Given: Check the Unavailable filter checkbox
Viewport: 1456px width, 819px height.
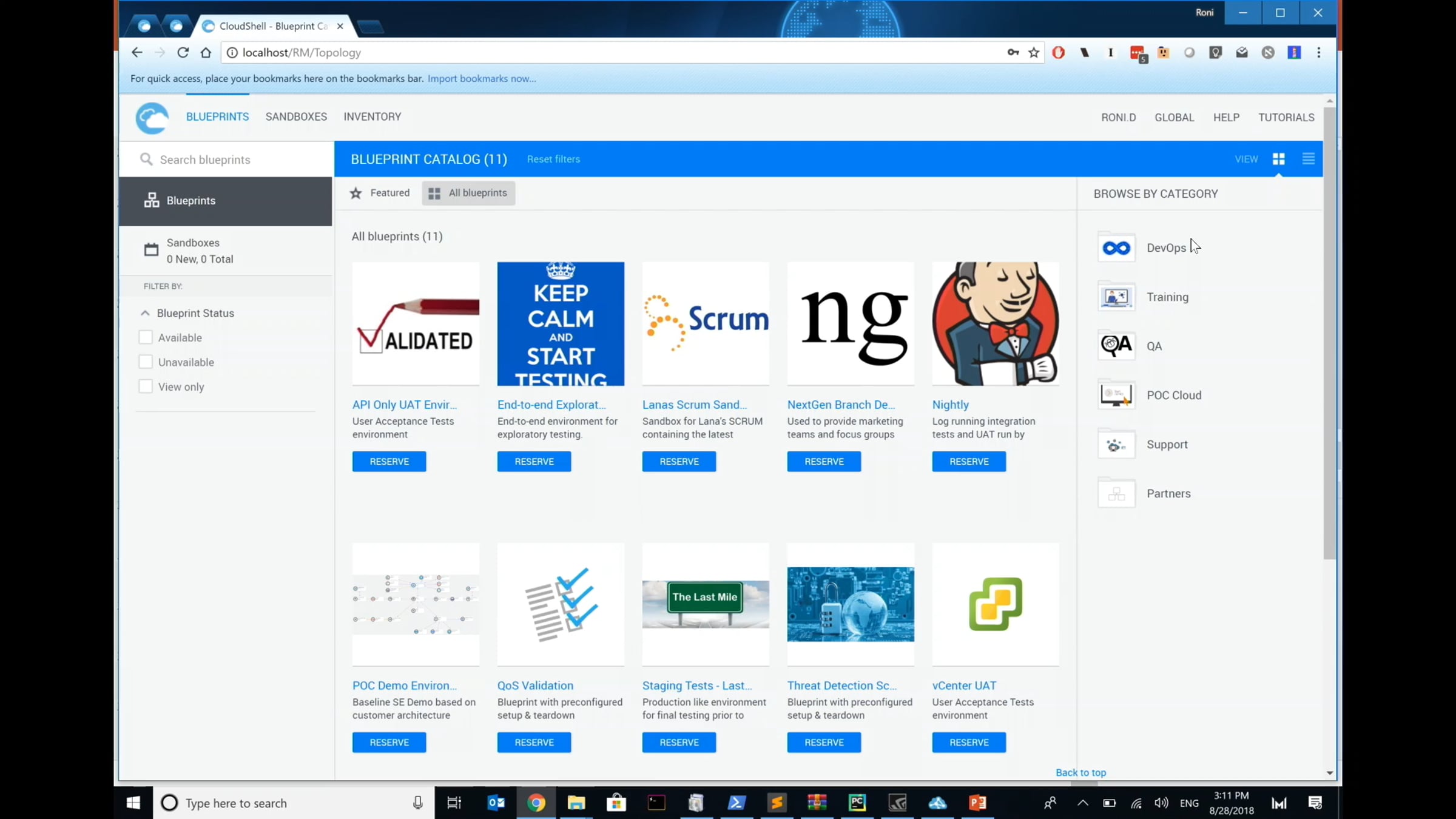Looking at the screenshot, I should coord(146,362).
